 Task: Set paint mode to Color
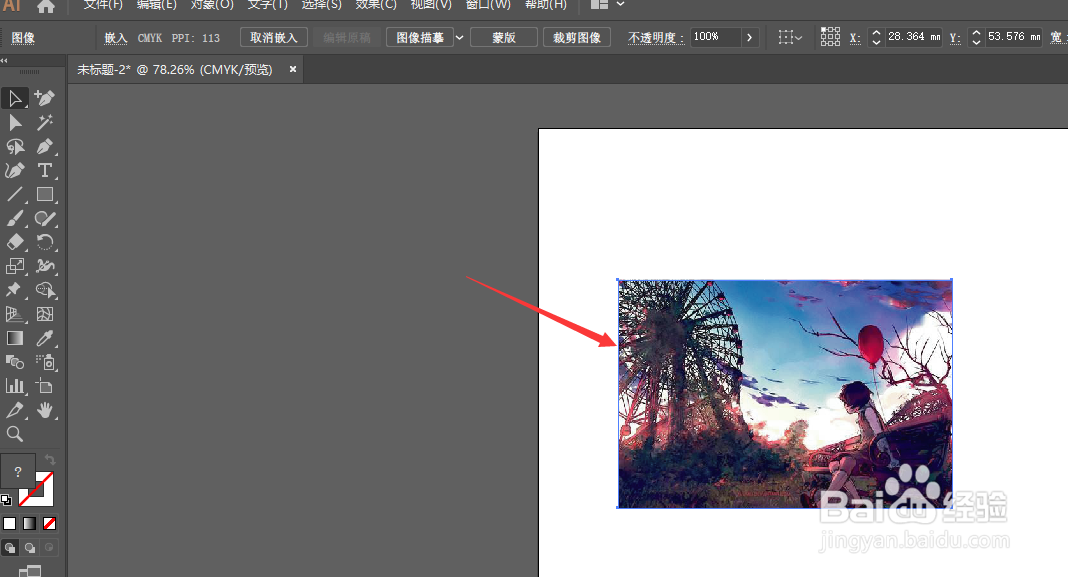click(10, 523)
